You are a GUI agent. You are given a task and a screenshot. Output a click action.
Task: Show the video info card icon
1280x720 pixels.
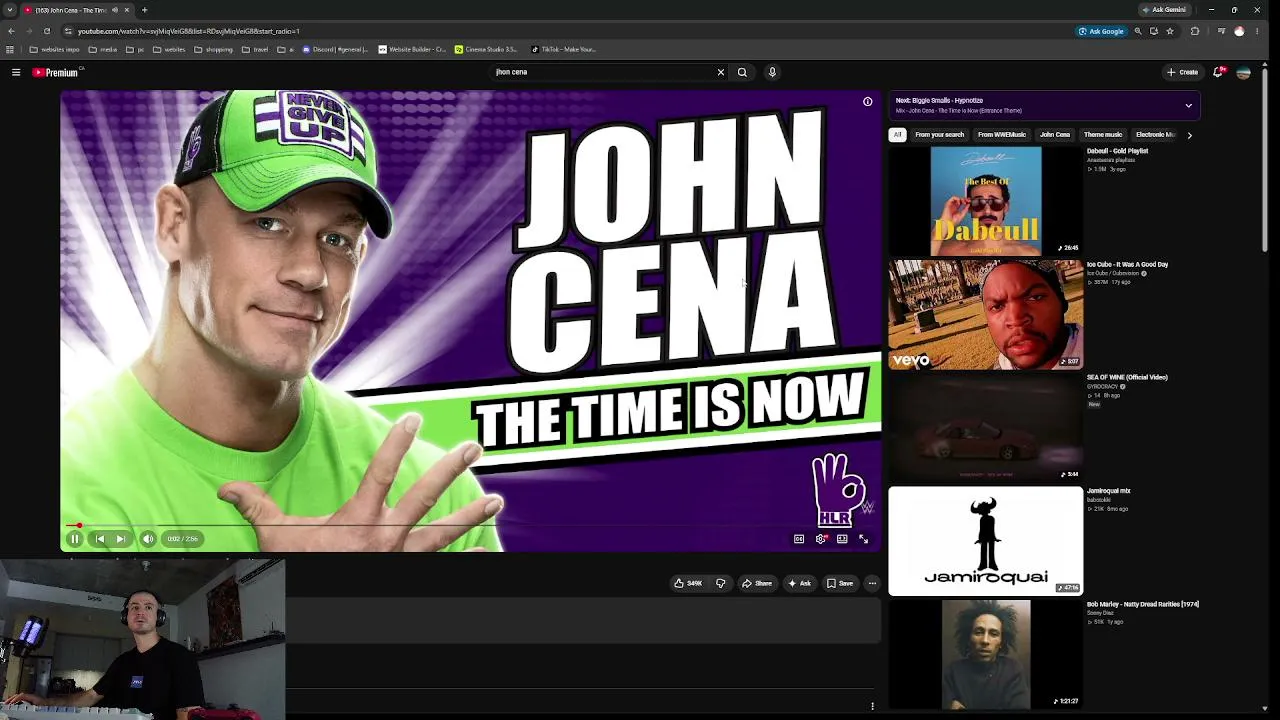[868, 101]
